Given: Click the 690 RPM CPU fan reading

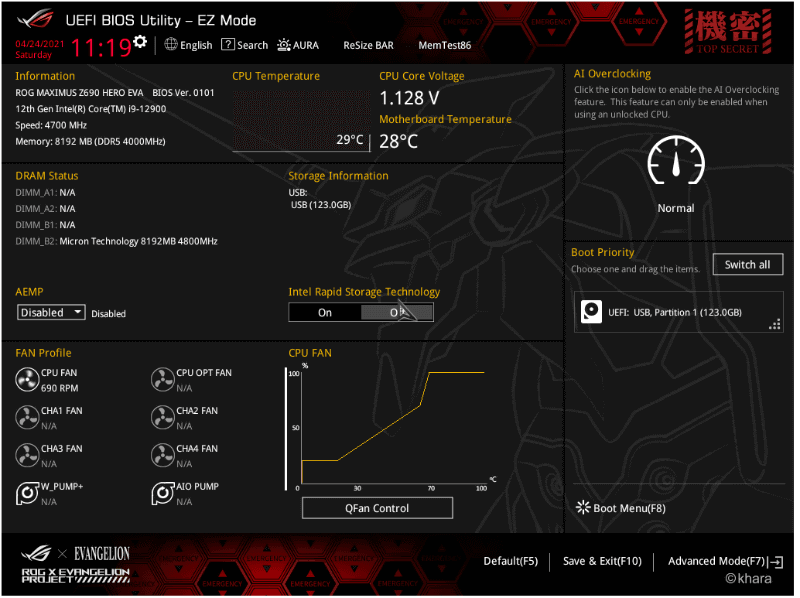Looking at the screenshot, I should coord(60,389).
